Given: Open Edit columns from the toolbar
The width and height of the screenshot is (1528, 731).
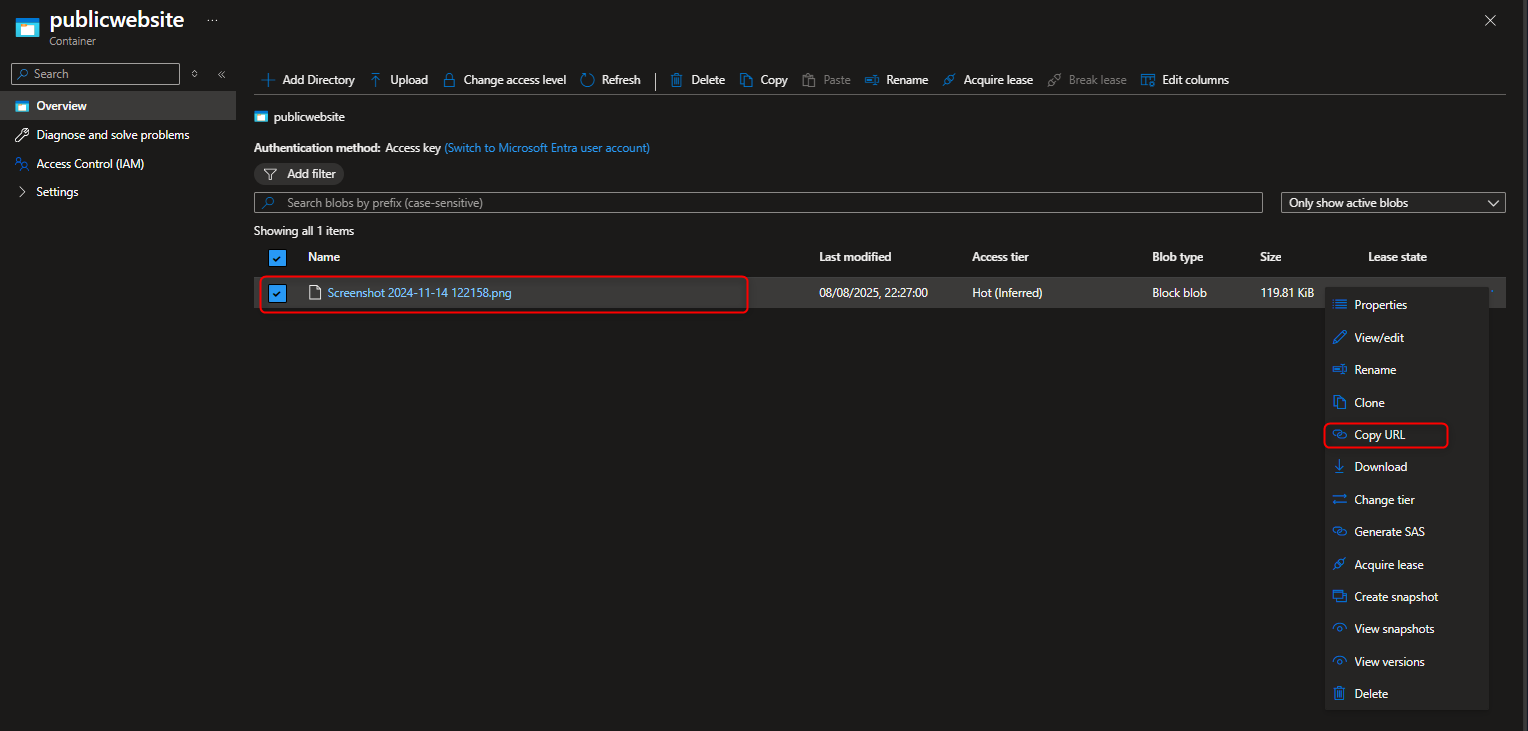Looking at the screenshot, I should (1147, 79).
